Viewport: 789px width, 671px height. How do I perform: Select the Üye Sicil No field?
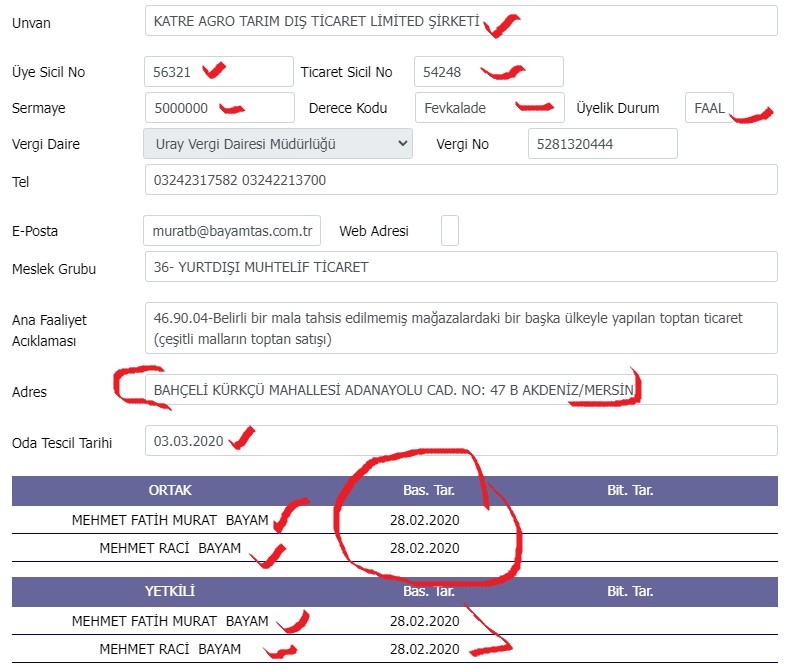click(x=219, y=71)
